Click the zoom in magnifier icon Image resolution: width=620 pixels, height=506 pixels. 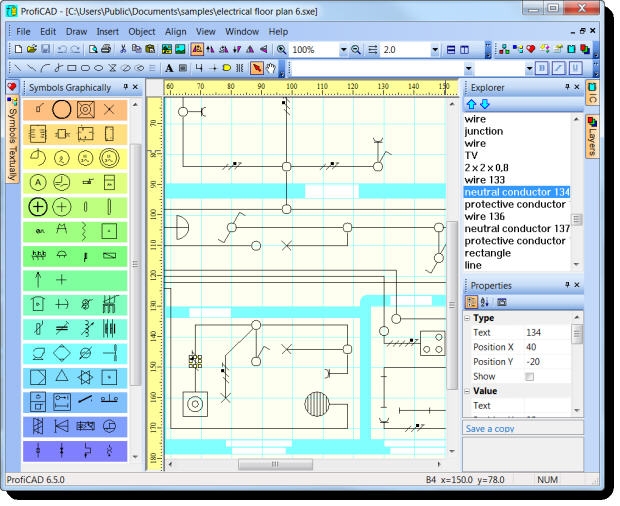point(282,49)
